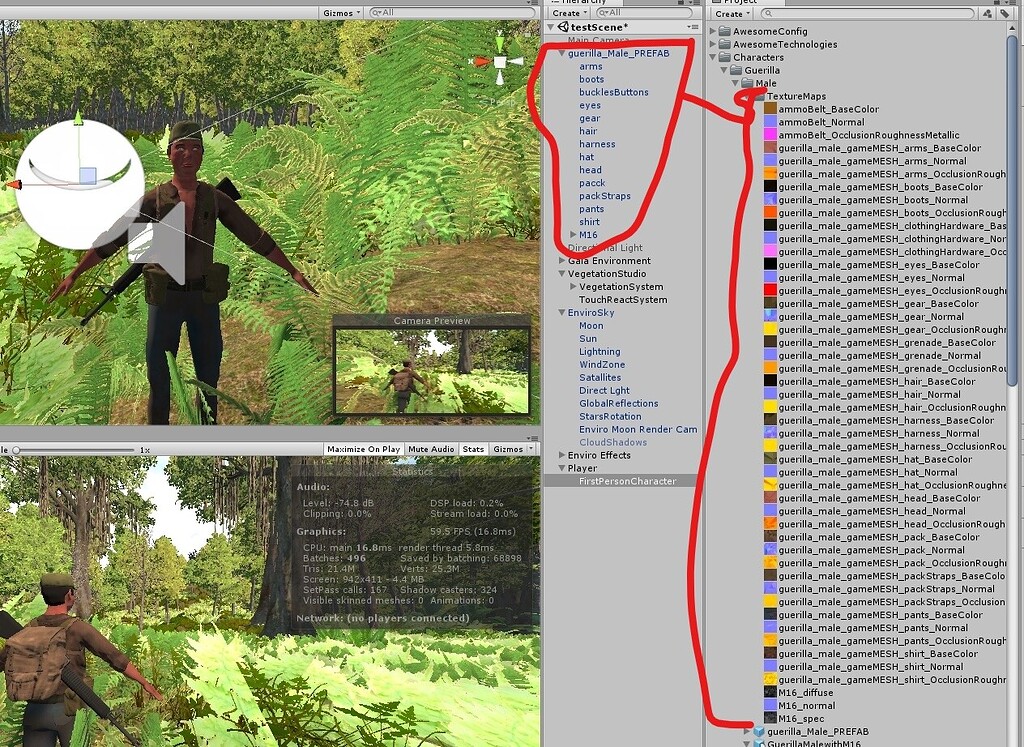Click the favorites search icon in Project toolbar
Viewport: 1024px width, 747px height.
coord(987,13)
